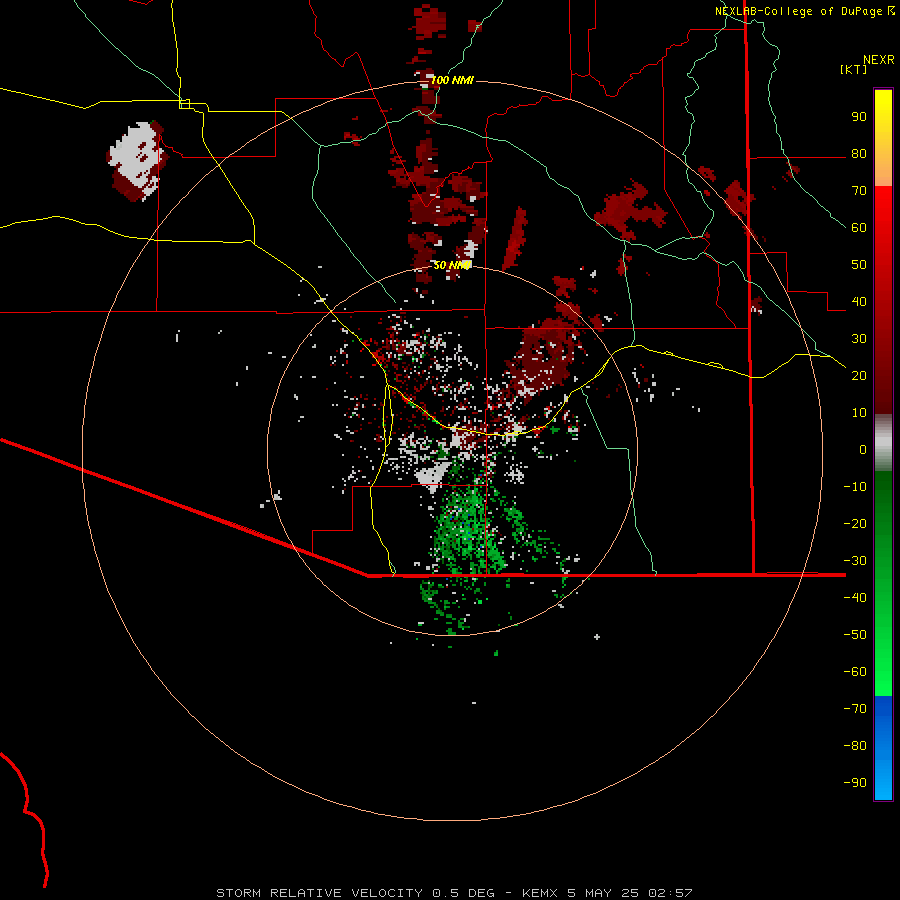Viewport: 900px width, 900px height.
Task: Click the -60 value on velocity scale
Action: point(855,672)
